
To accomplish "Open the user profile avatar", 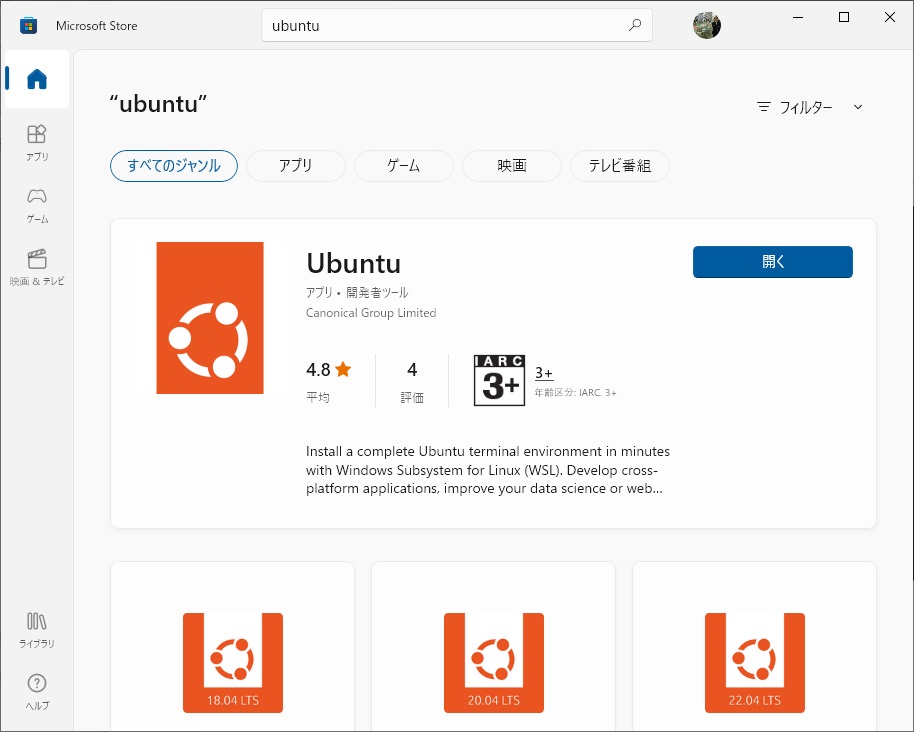I will [706, 26].
